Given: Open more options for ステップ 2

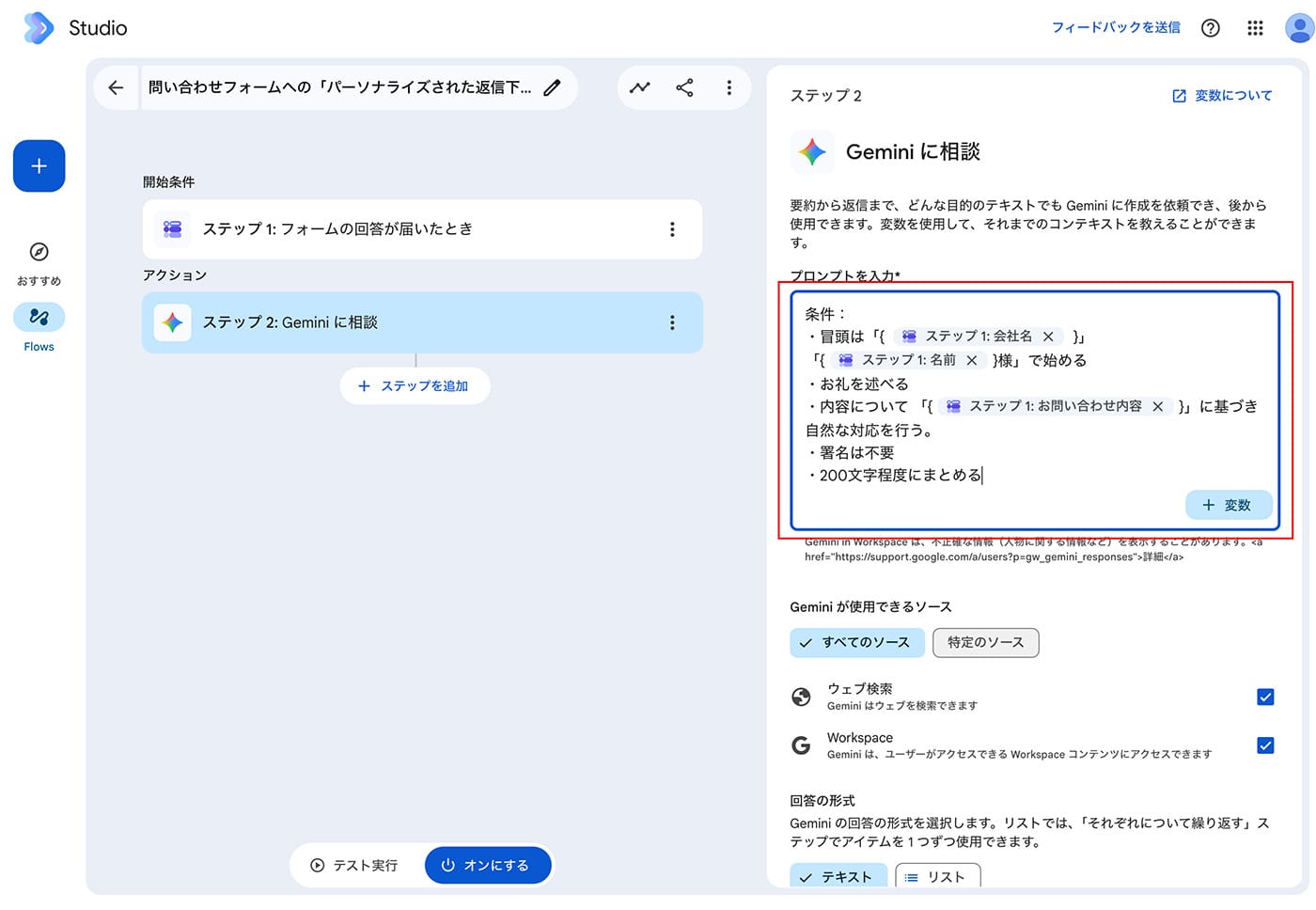Looking at the screenshot, I should coord(672,322).
